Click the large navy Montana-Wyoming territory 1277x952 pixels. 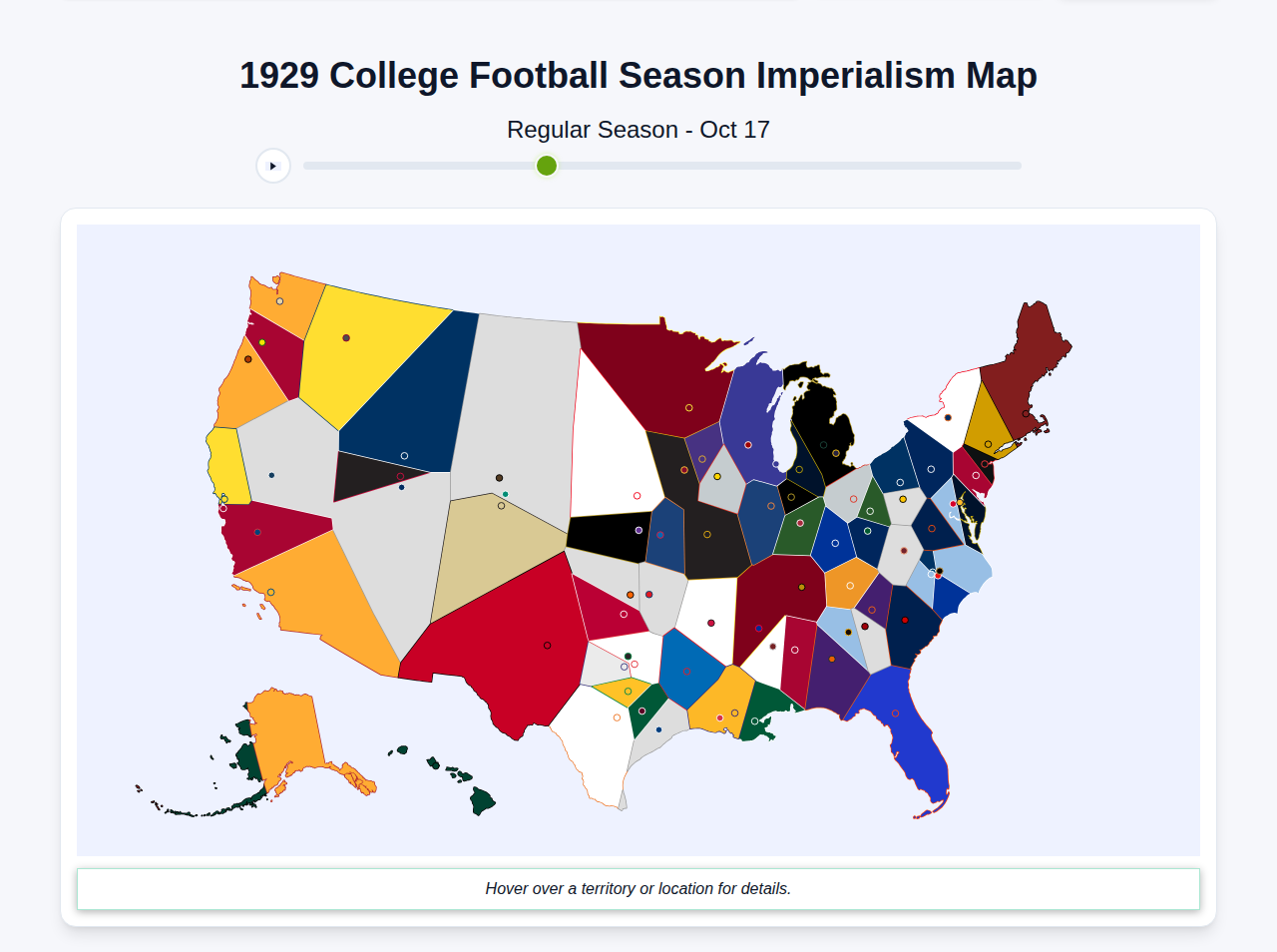pos(429,399)
